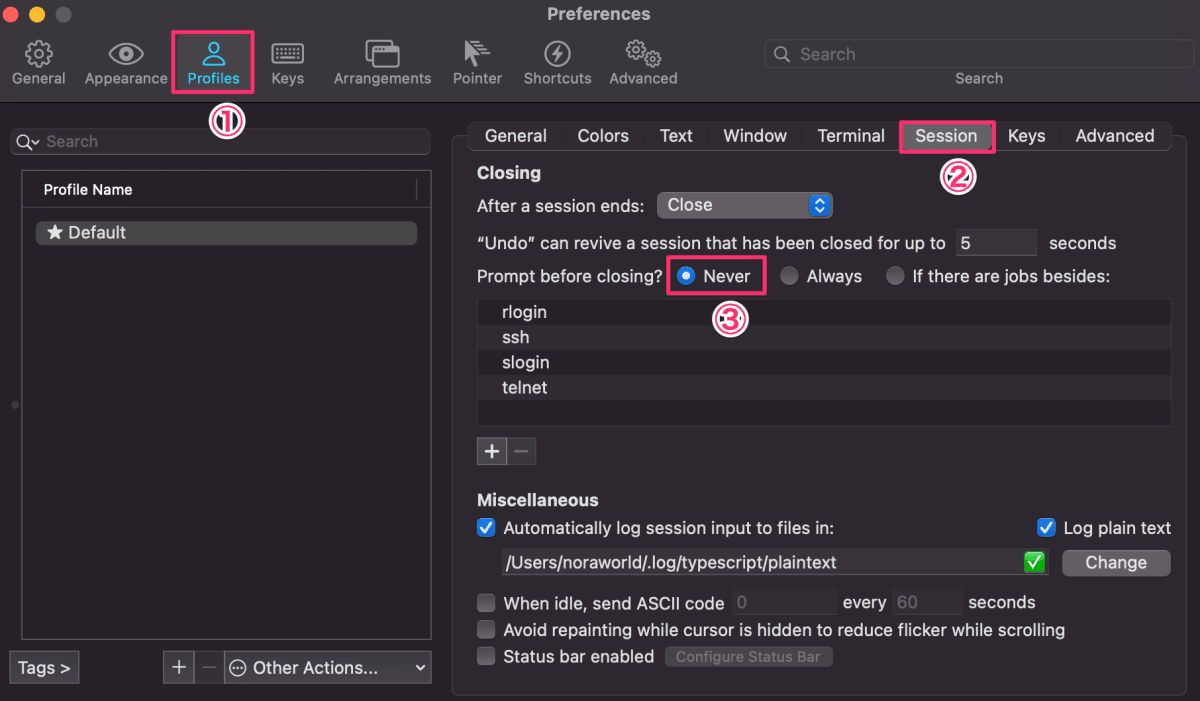
Task: Enable When idle, send ASCII code
Action: [486, 602]
